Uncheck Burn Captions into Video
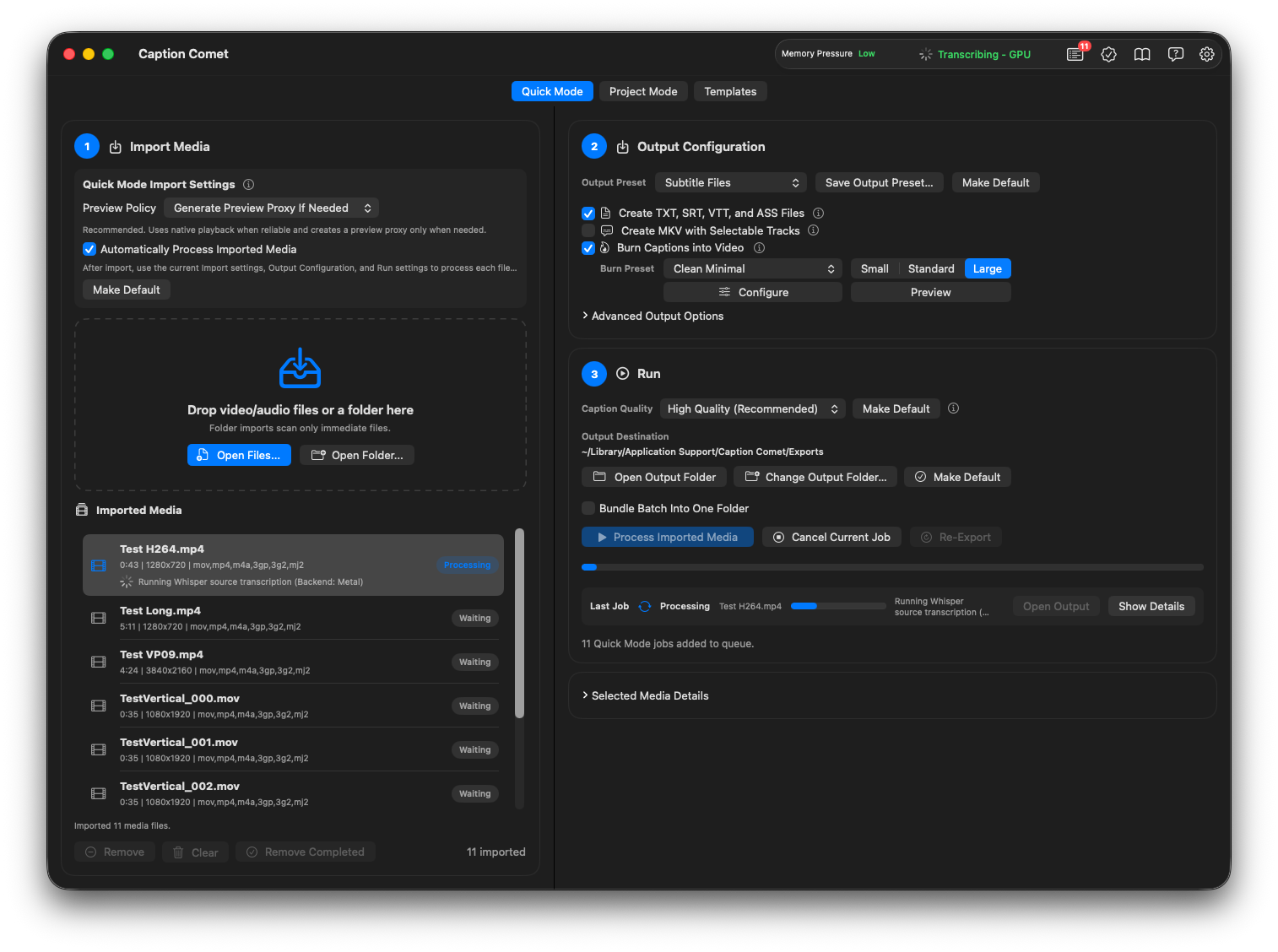Screen dimensions: 1278x952 pos(588,247)
